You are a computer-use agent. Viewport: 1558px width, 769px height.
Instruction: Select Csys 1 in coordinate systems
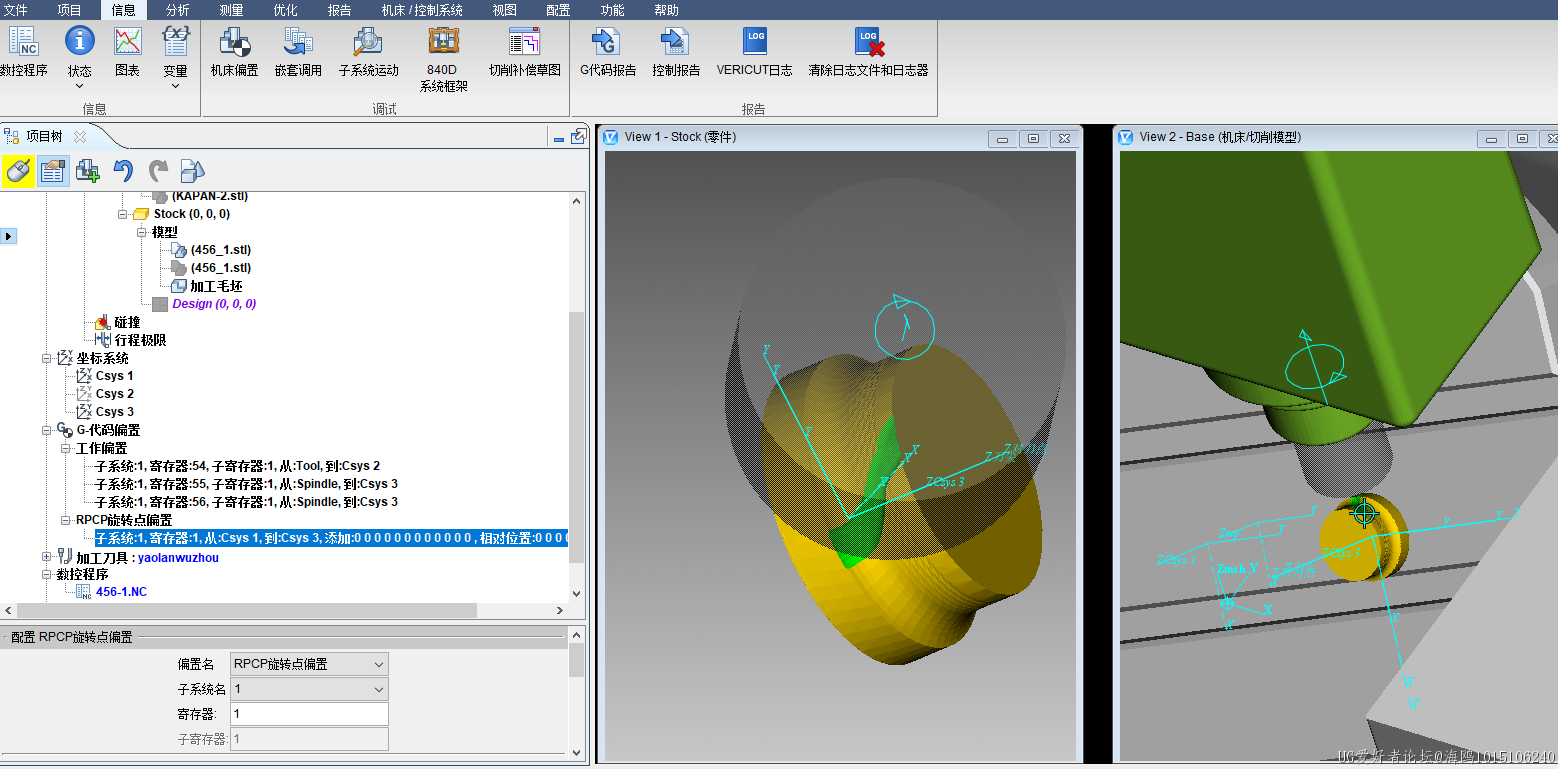(114, 376)
